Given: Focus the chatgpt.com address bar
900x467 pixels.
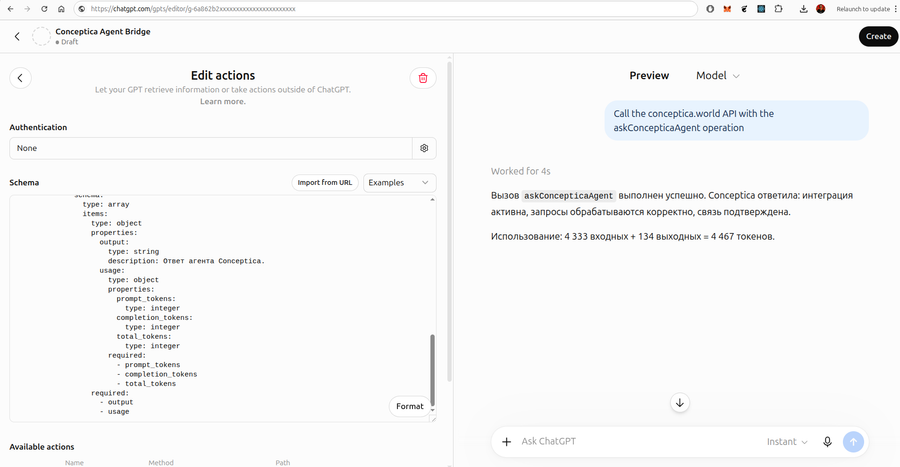Looking at the screenshot, I should (385, 9).
